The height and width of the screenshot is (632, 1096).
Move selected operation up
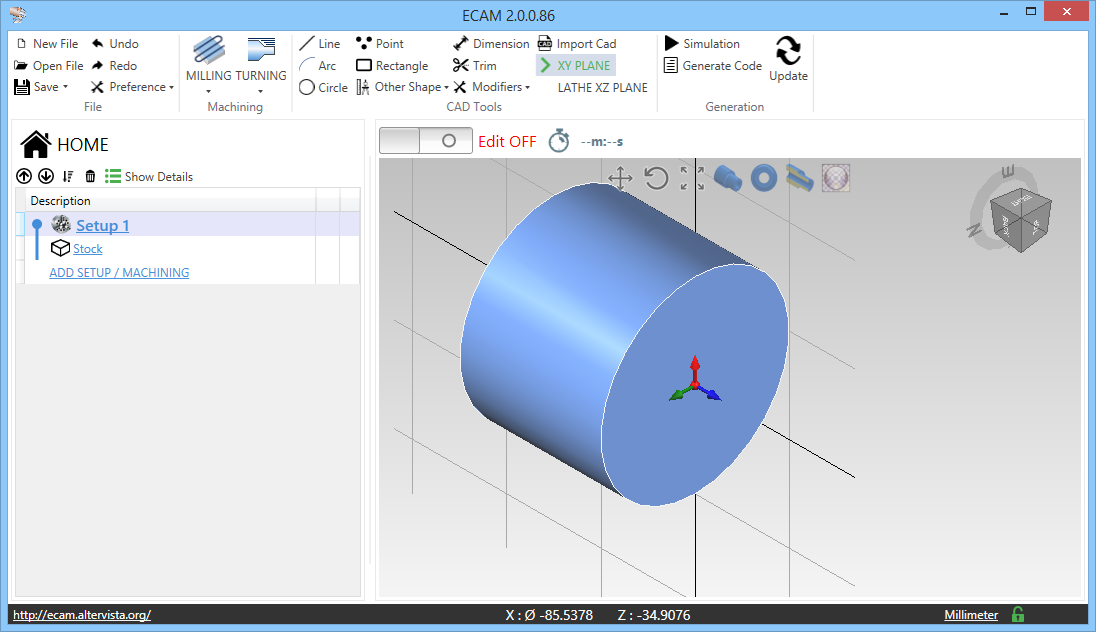[24, 176]
